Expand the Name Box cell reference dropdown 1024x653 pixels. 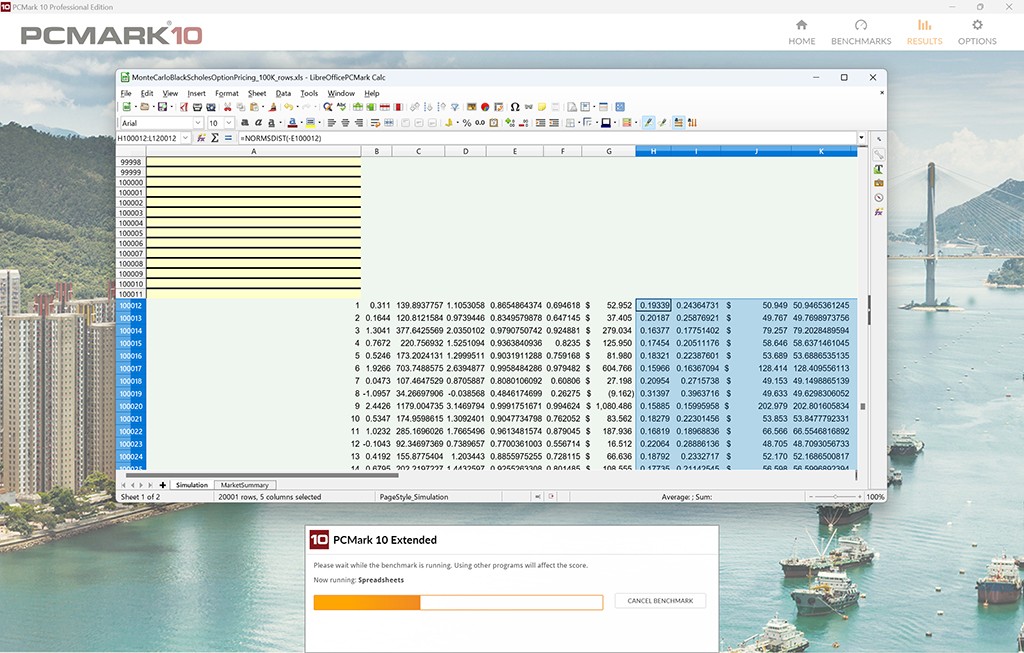click(x=186, y=138)
